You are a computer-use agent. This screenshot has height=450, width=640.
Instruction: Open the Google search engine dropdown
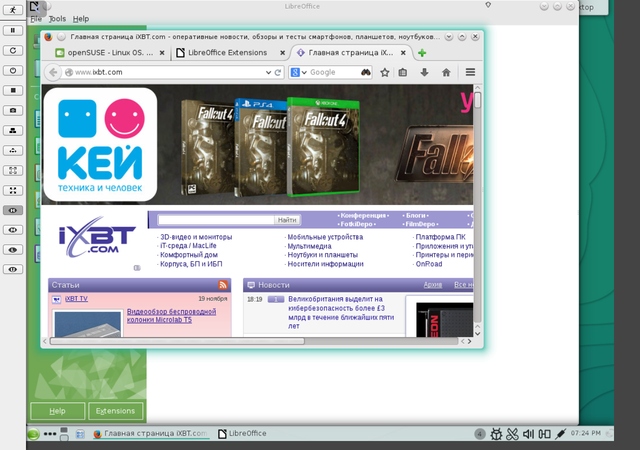(298, 72)
